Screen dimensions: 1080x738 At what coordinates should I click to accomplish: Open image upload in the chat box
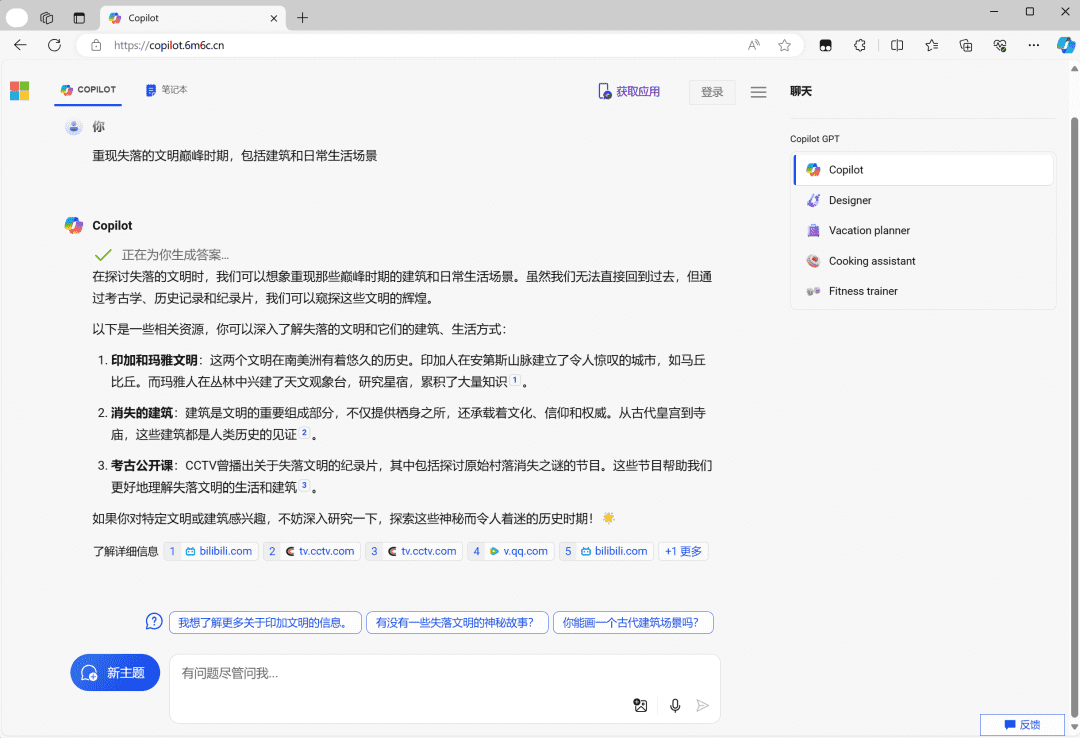[x=640, y=705]
